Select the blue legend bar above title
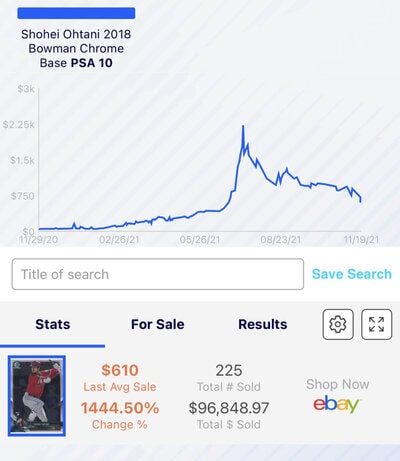Screen dimensions: 400x461 pos(76,13)
